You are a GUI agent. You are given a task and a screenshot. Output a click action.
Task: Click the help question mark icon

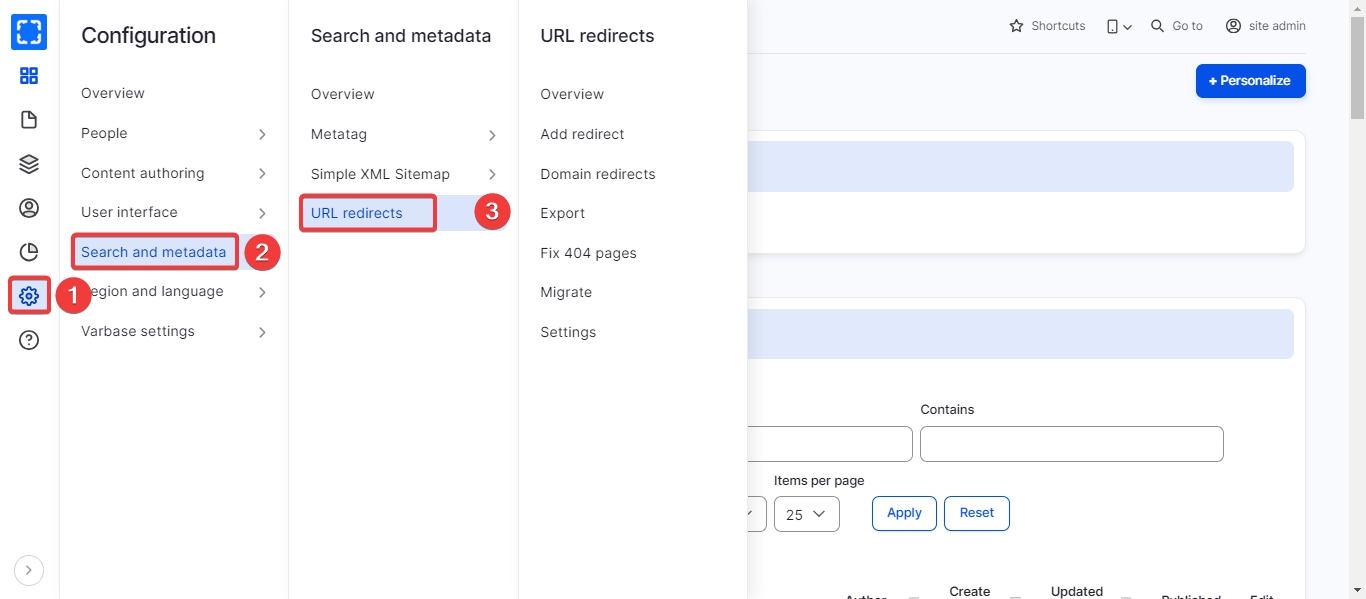(29, 341)
